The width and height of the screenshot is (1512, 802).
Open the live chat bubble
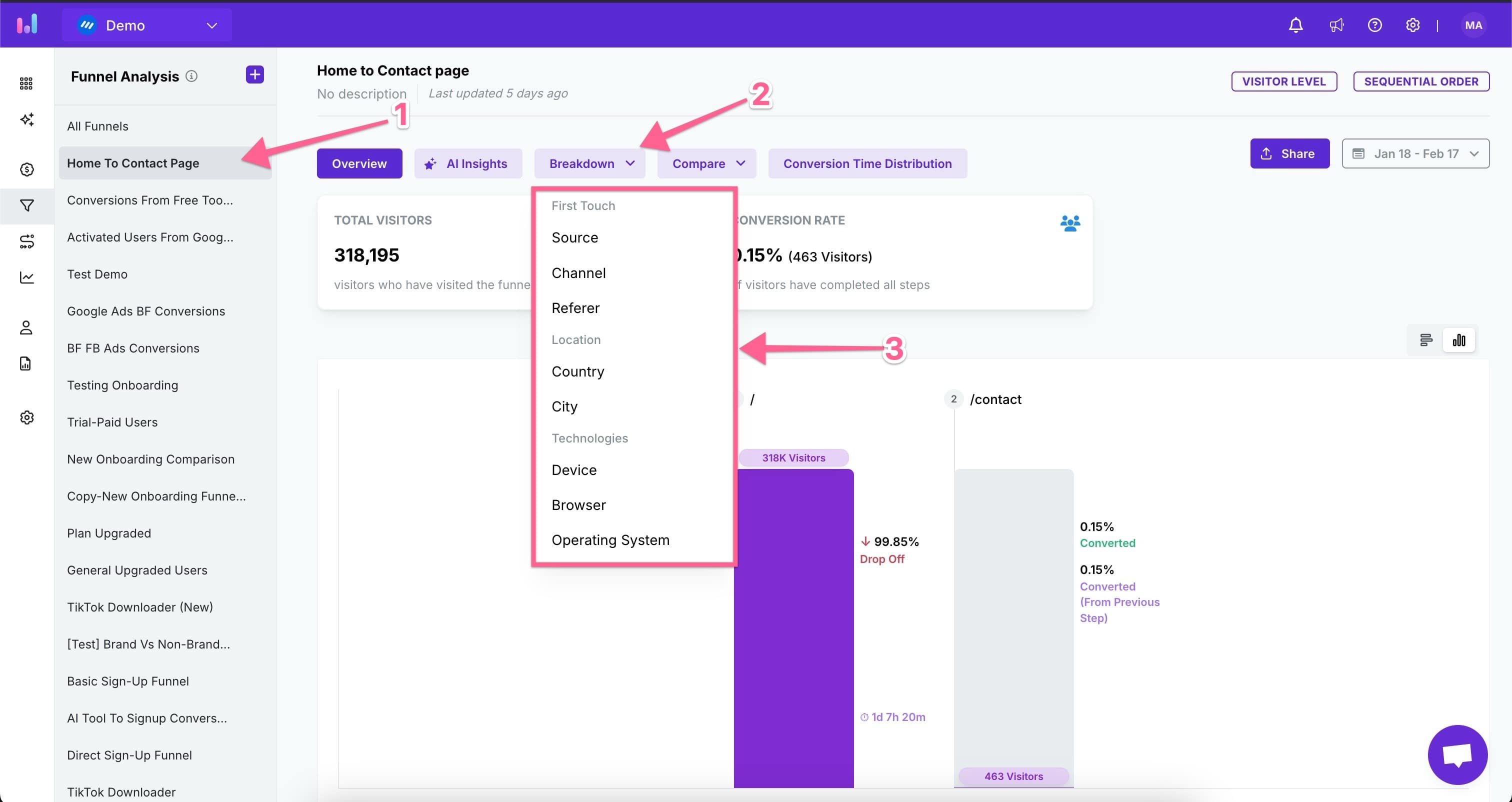(1457, 754)
